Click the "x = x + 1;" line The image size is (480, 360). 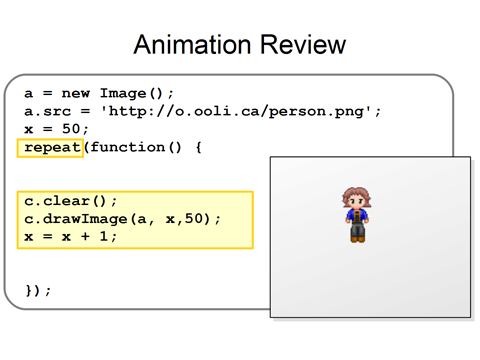[71, 237]
